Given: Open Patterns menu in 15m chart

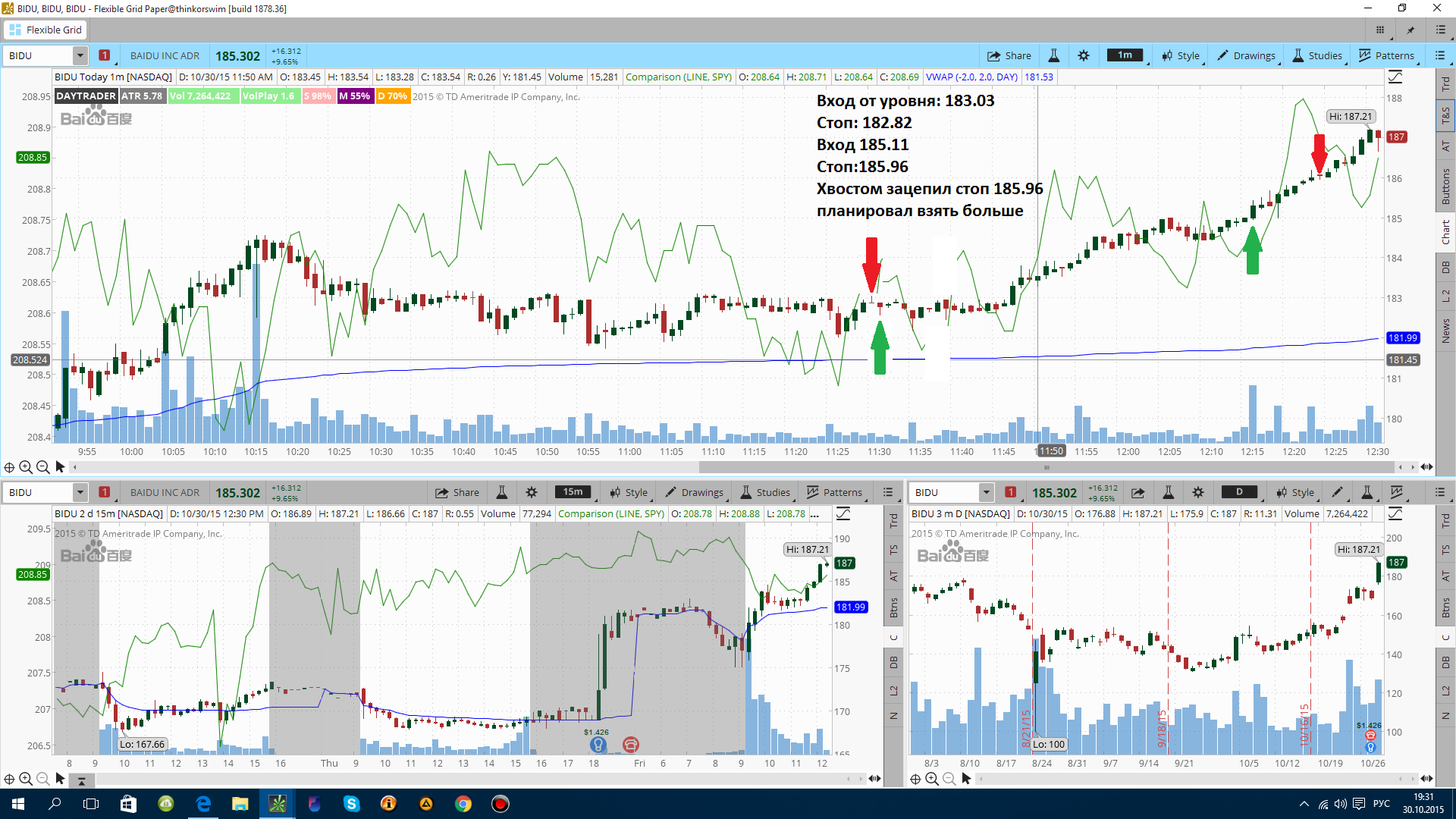Looking at the screenshot, I should coord(834,492).
